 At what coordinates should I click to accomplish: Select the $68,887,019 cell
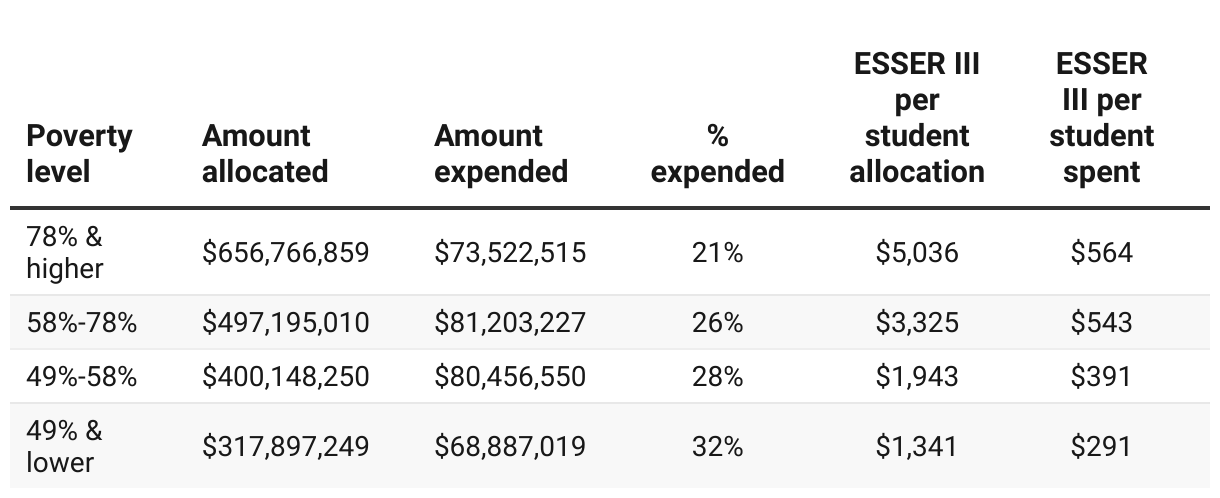(510, 446)
